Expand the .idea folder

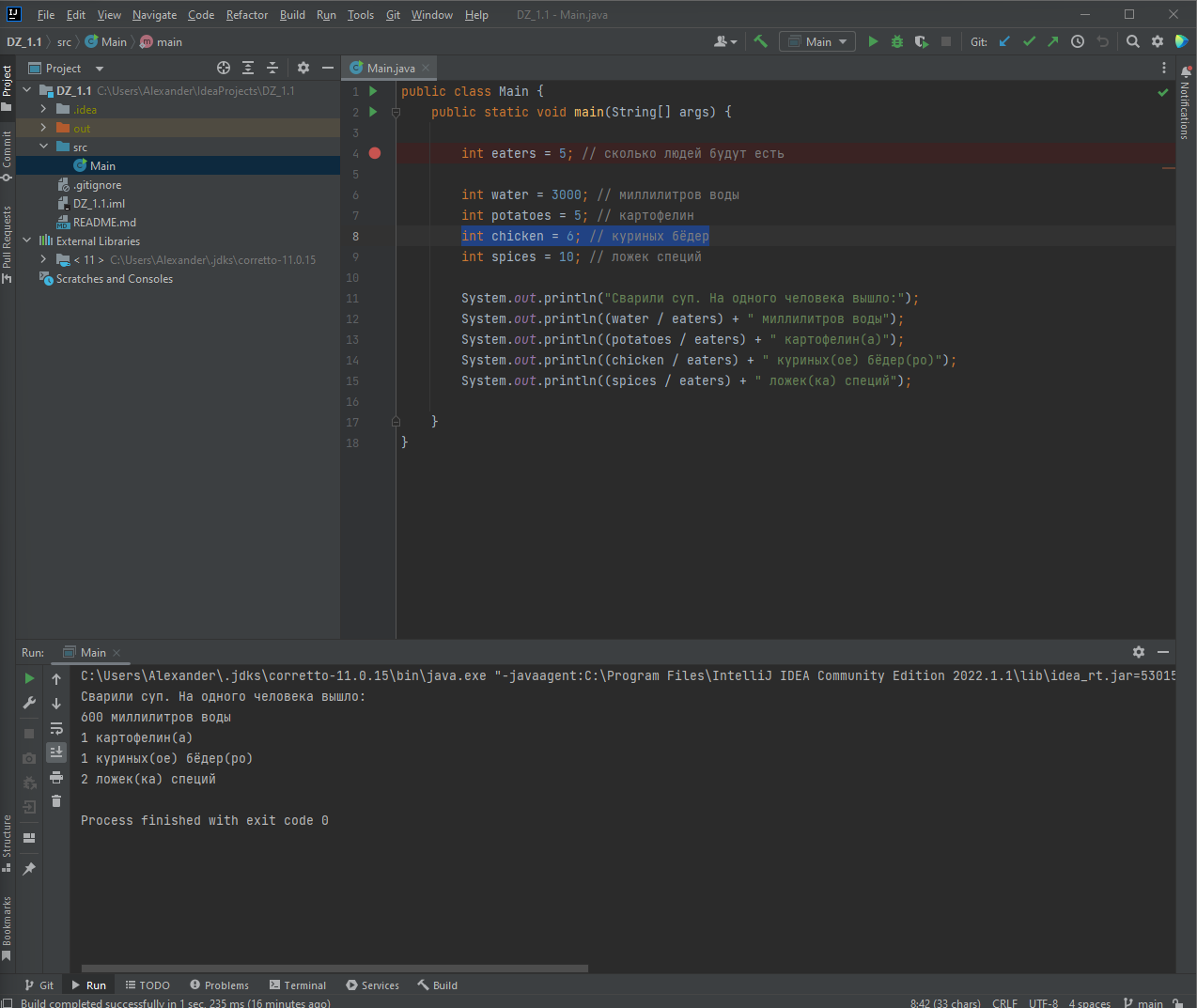pyautogui.click(x=43, y=109)
